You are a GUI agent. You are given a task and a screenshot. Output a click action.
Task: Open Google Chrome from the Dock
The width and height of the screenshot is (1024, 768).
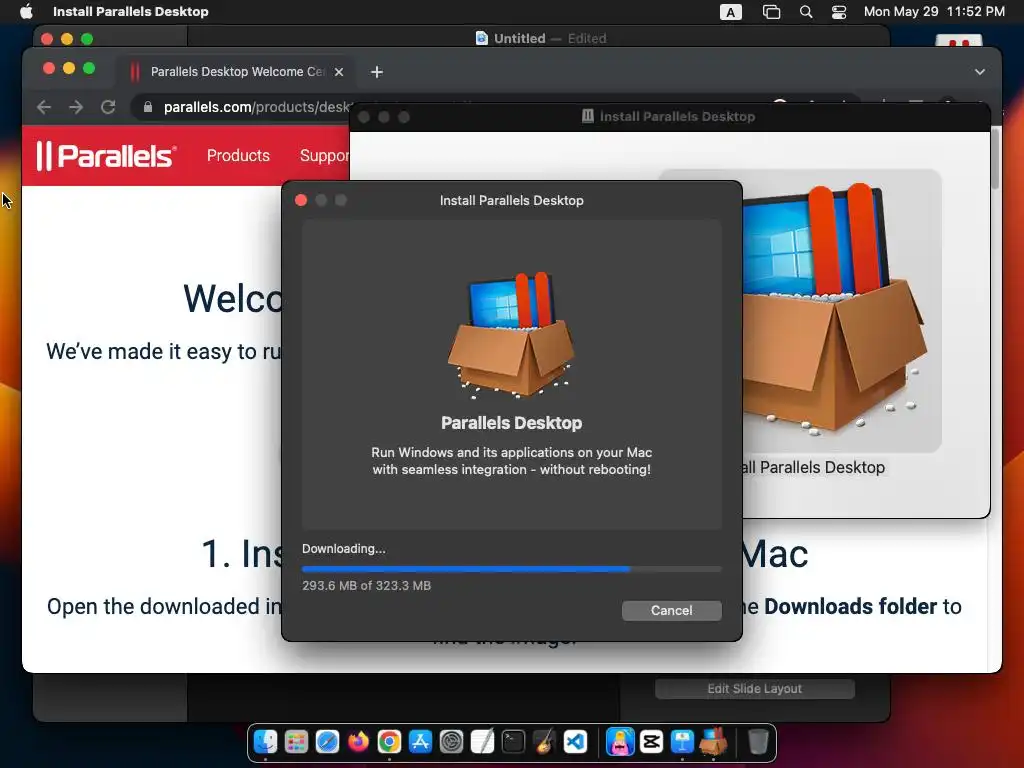coord(389,742)
